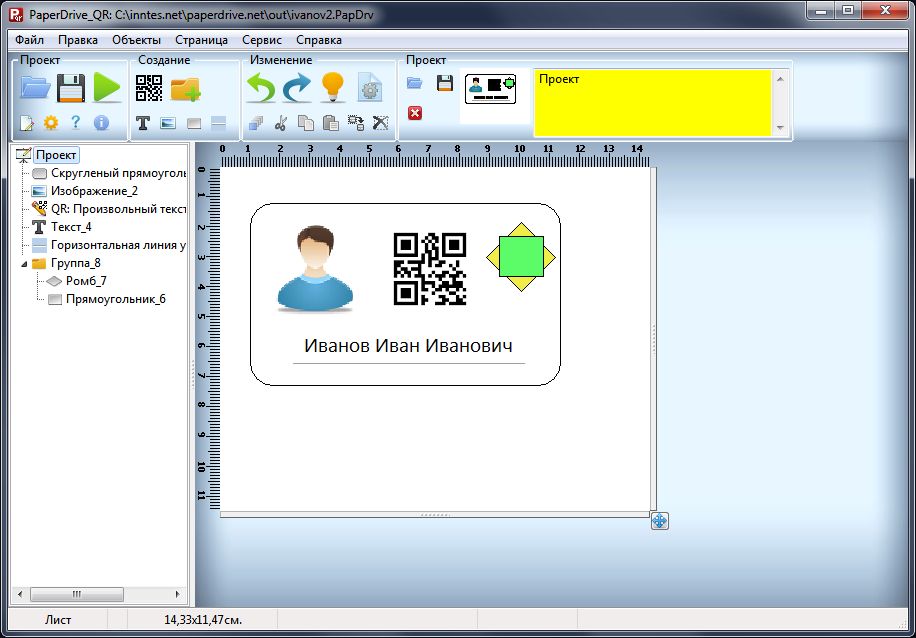916x638 pixels.
Task: Insert an image object from the Создание panel
Action: (x=168, y=123)
